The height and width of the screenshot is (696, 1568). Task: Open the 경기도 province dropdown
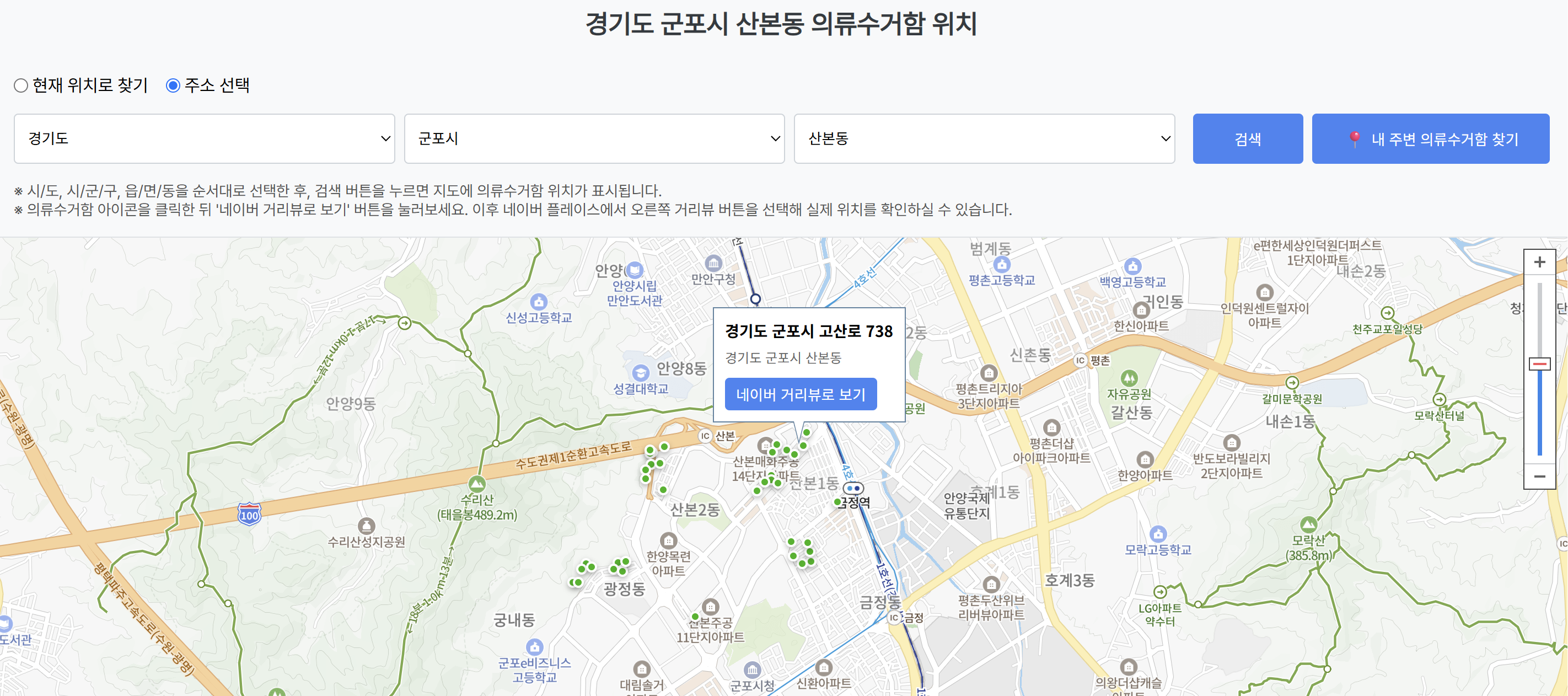tap(205, 138)
